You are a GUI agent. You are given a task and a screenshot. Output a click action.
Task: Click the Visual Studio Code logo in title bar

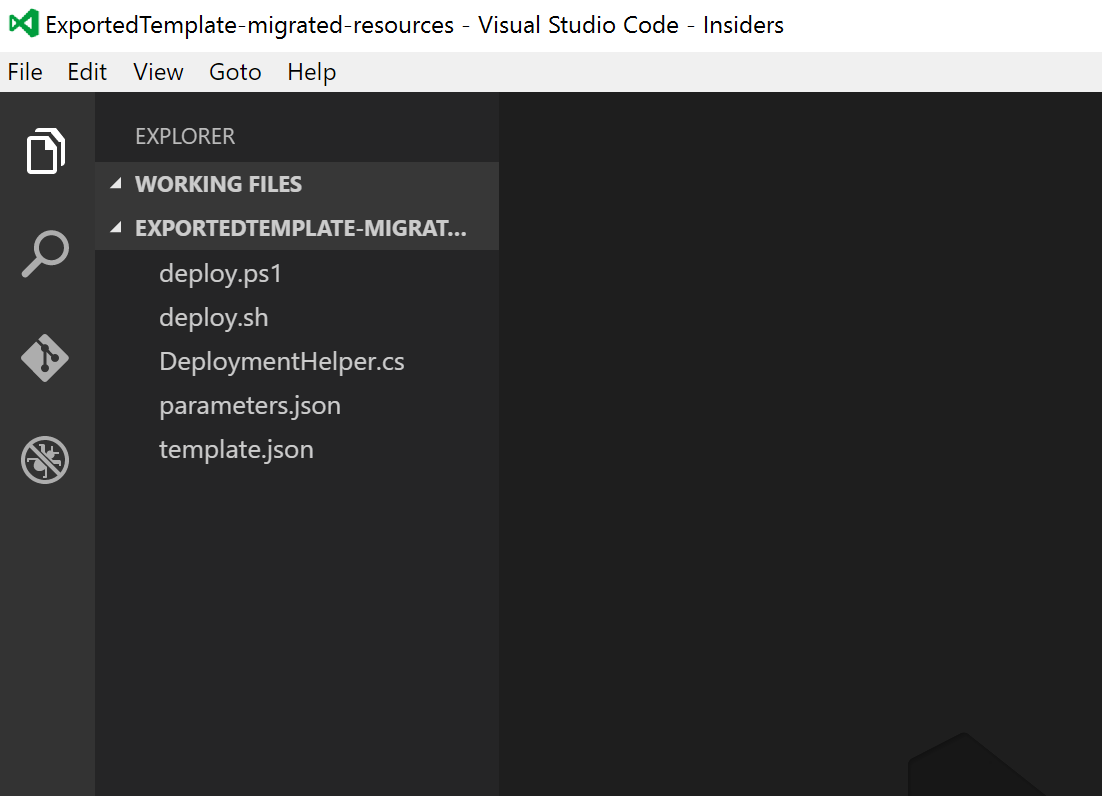tap(23, 24)
